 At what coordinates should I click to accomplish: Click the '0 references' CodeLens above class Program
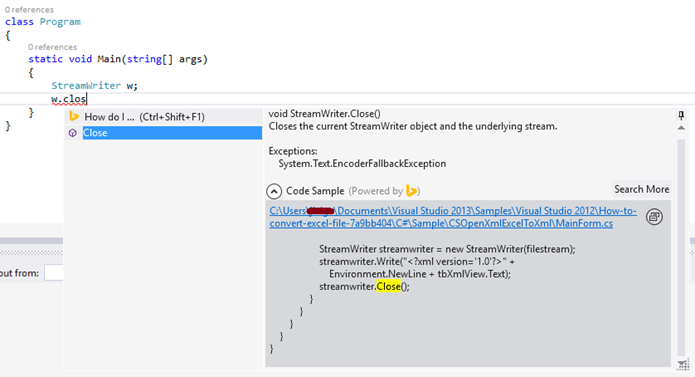(x=29, y=9)
